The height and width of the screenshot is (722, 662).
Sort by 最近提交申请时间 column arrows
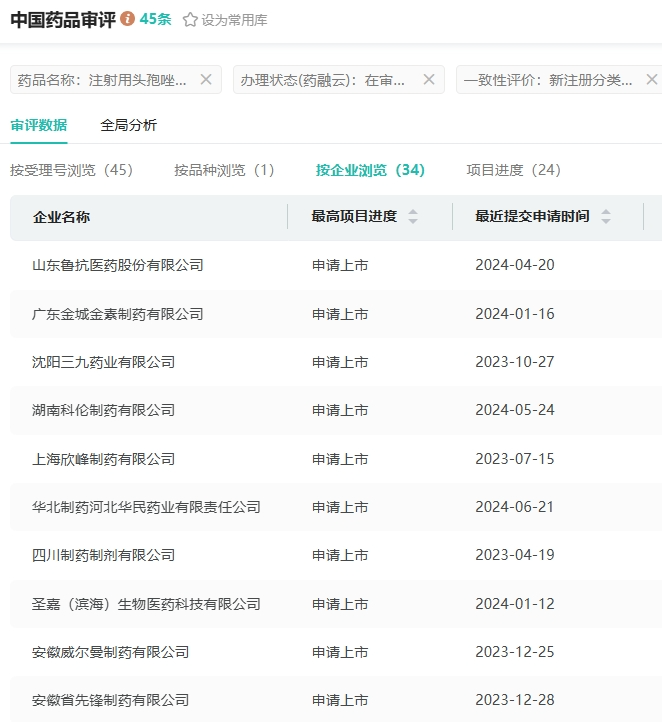[x=605, y=217]
